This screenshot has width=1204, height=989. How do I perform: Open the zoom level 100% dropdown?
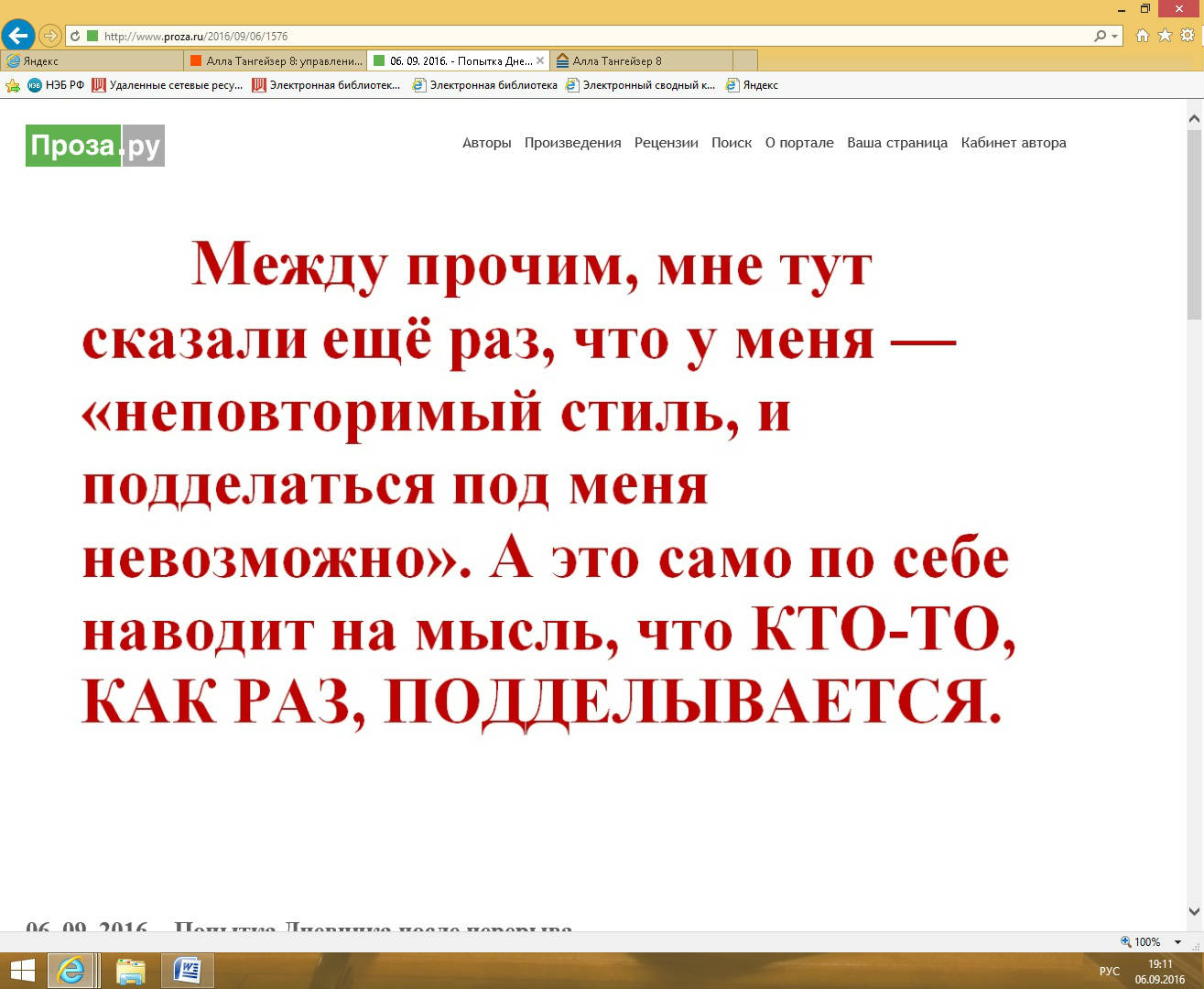[1177, 942]
